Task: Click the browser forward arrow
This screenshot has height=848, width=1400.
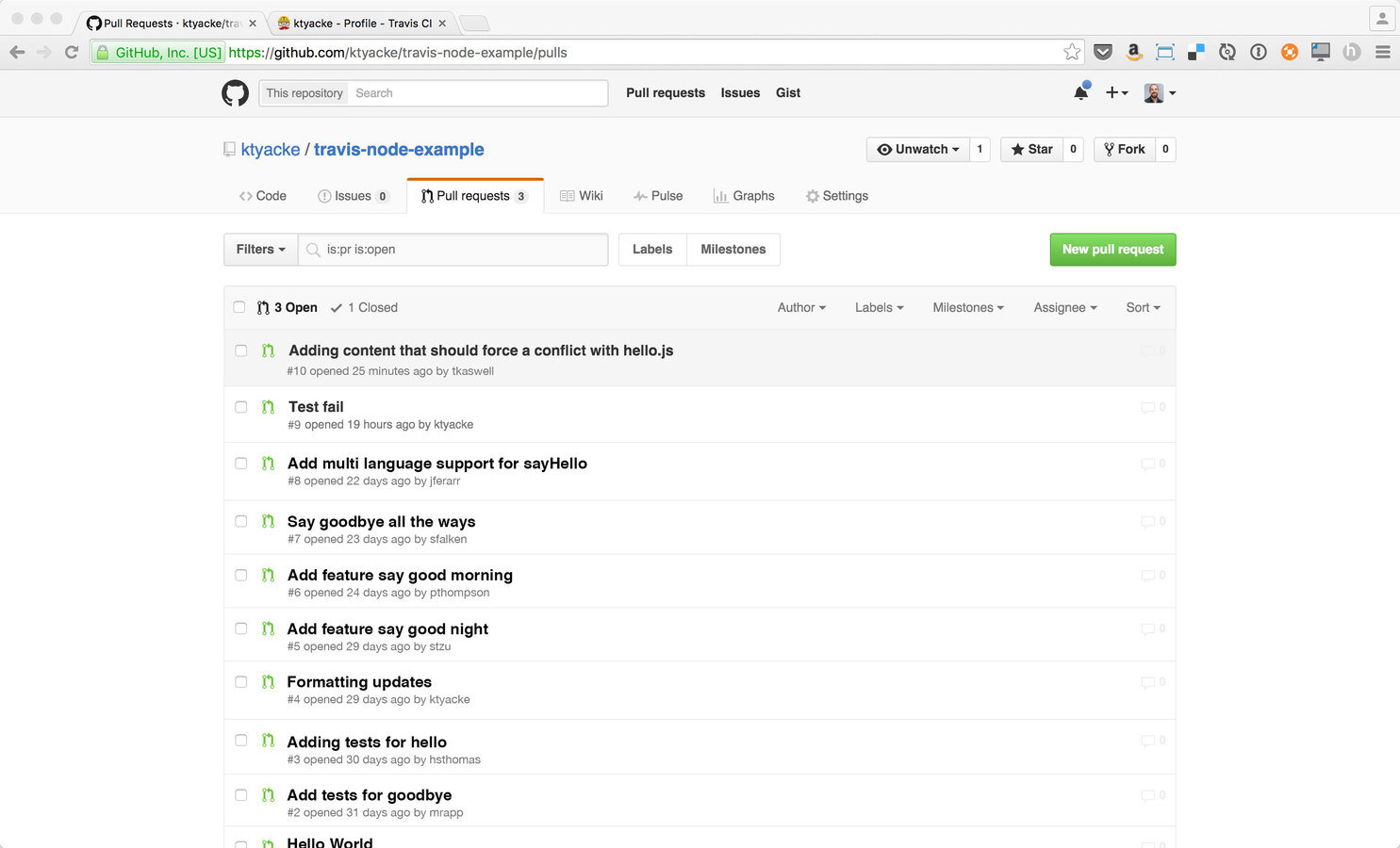Action: click(x=44, y=52)
